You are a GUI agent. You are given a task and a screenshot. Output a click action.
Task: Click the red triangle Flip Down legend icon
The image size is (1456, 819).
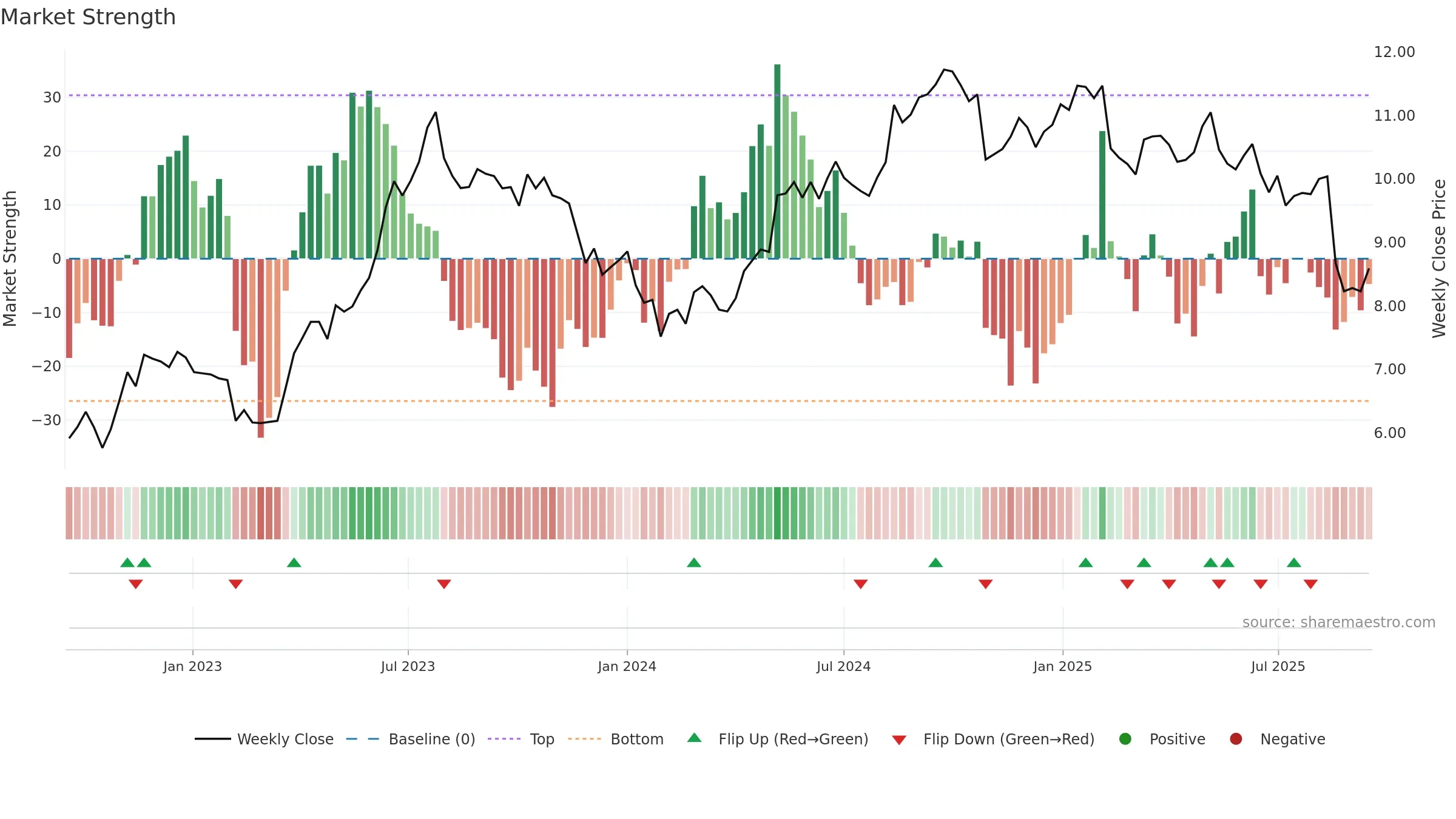point(899,740)
